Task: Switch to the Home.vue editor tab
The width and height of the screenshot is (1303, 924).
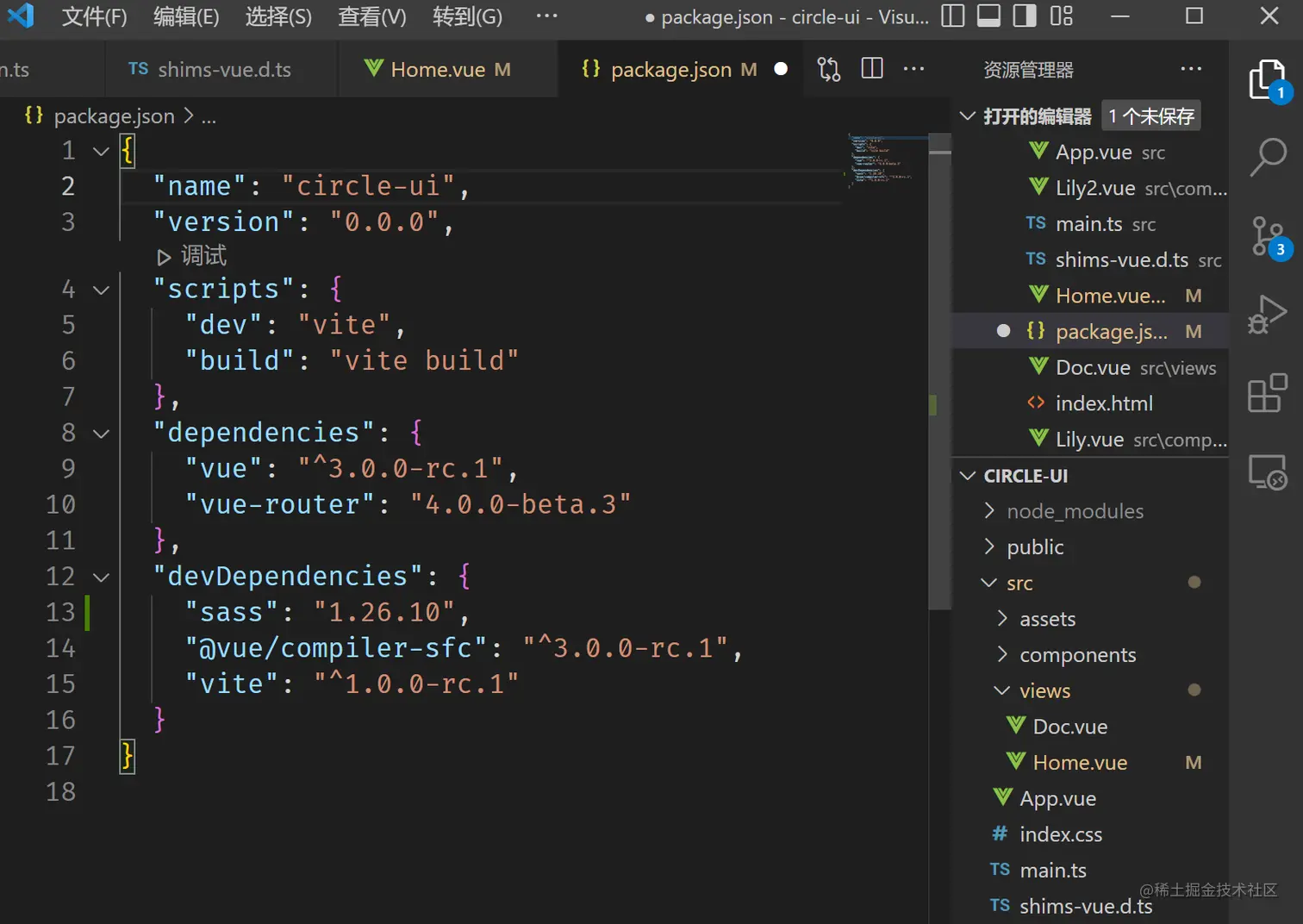Action: 438,69
